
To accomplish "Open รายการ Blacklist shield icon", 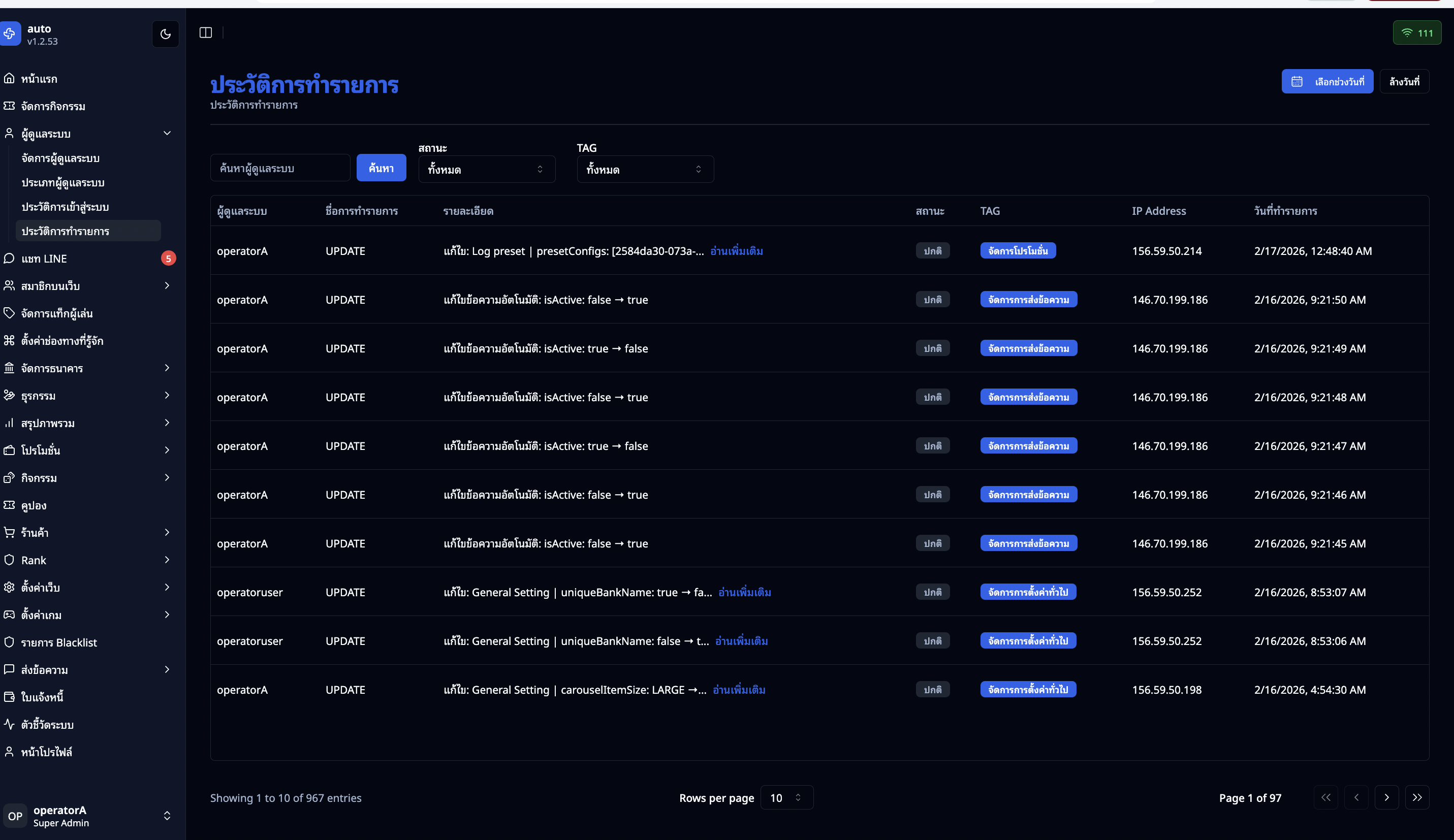I will (x=9, y=642).
